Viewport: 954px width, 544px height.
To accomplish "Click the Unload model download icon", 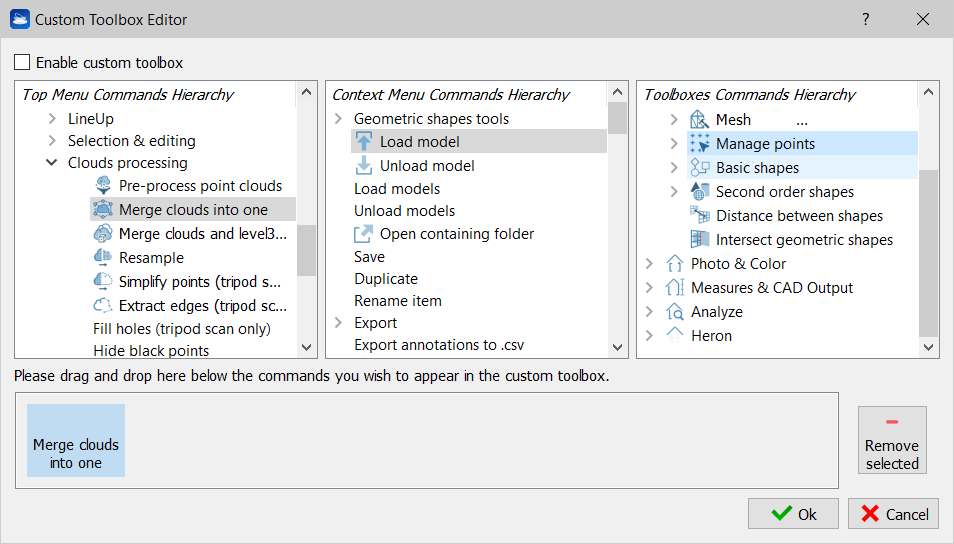I will pyautogui.click(x=364, y=166).
